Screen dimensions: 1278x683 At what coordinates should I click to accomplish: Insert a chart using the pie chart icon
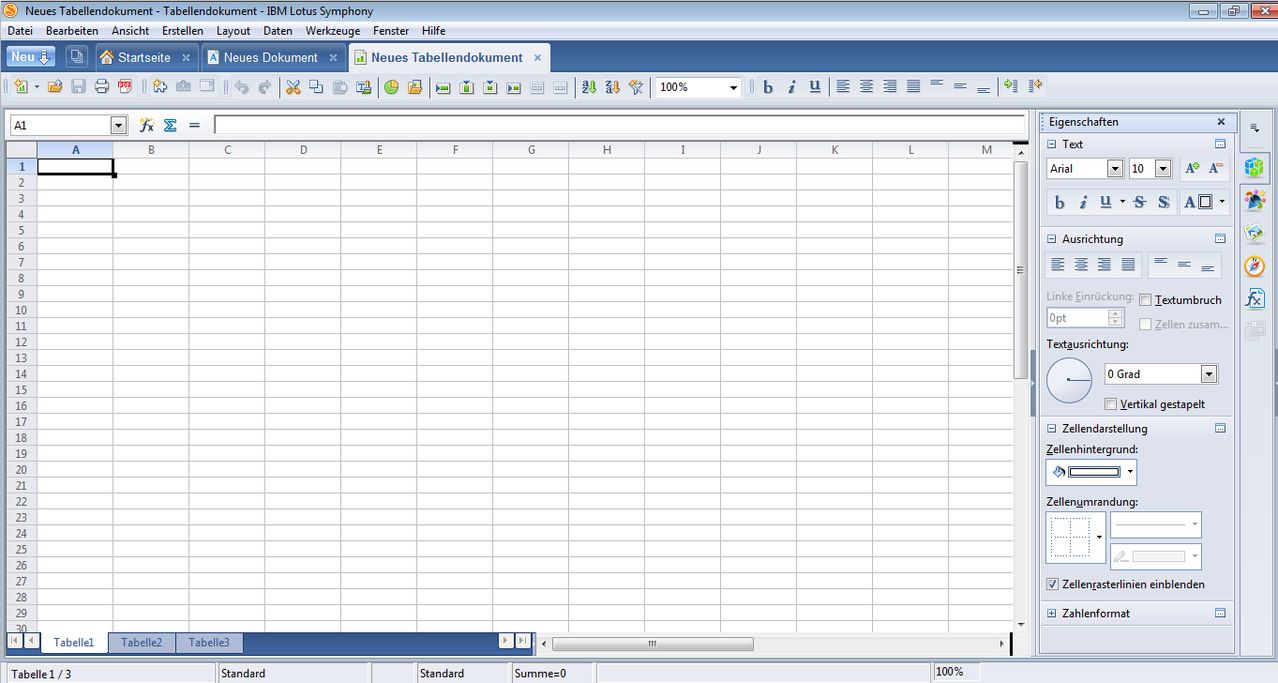[x=391, y=87]
